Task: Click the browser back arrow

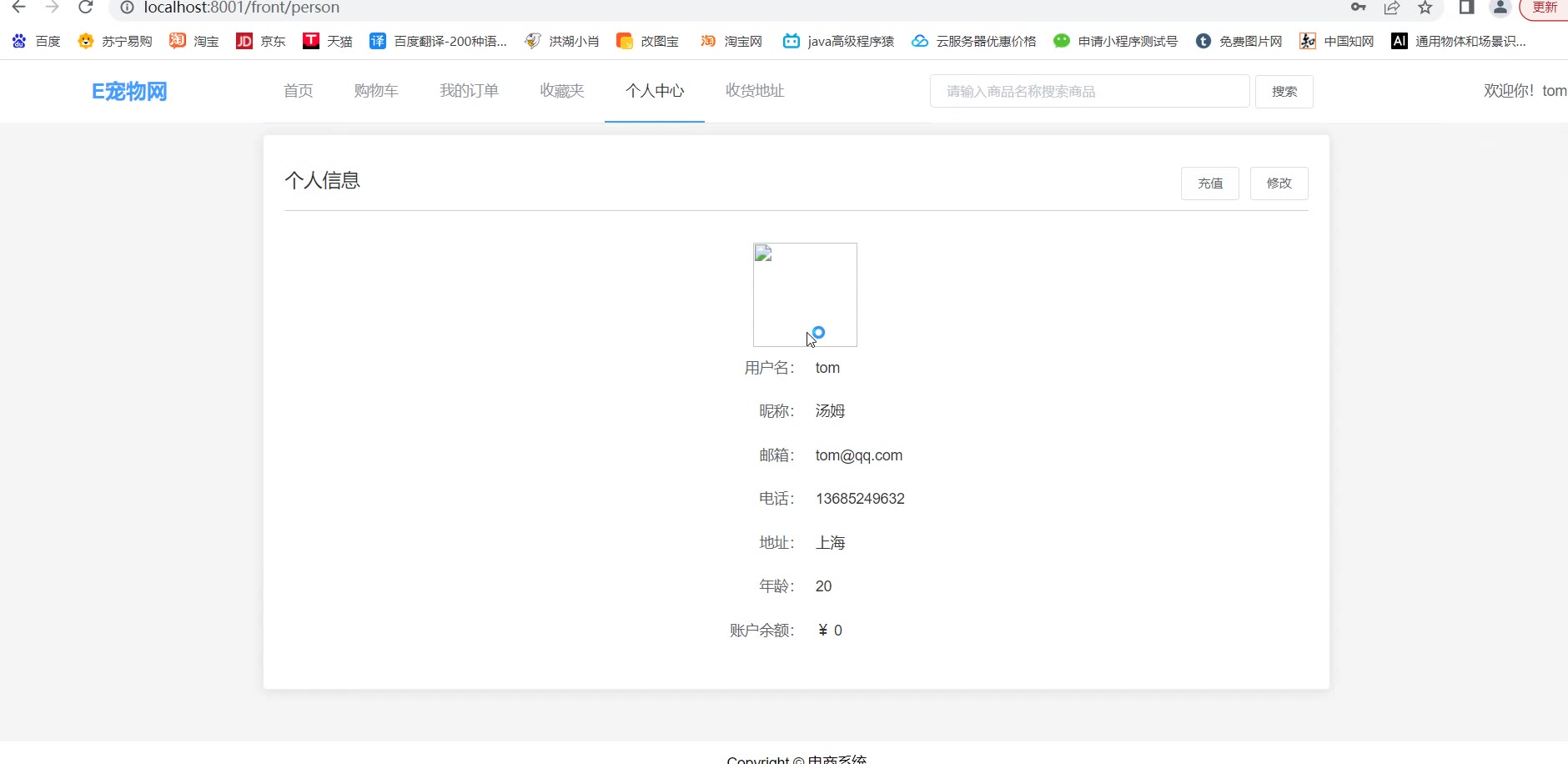Action: pos(18,8)
